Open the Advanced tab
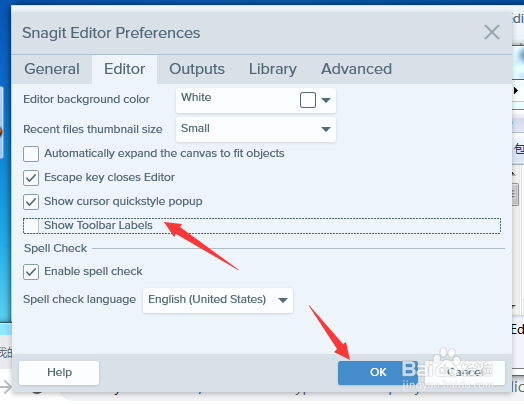This screenshot has height=404, width=524. tap(356, 69)
